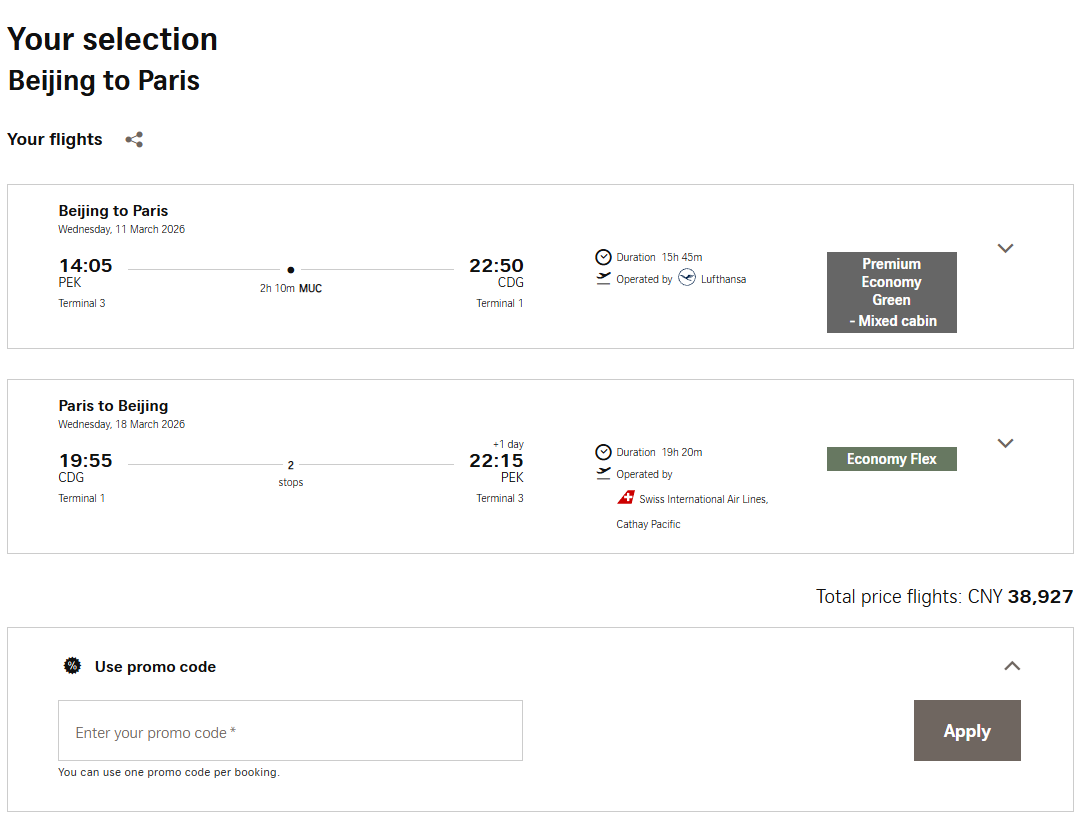Click the Swiss International Air Lines logo
Screen dimensions: 1083x827
point(626,498)
